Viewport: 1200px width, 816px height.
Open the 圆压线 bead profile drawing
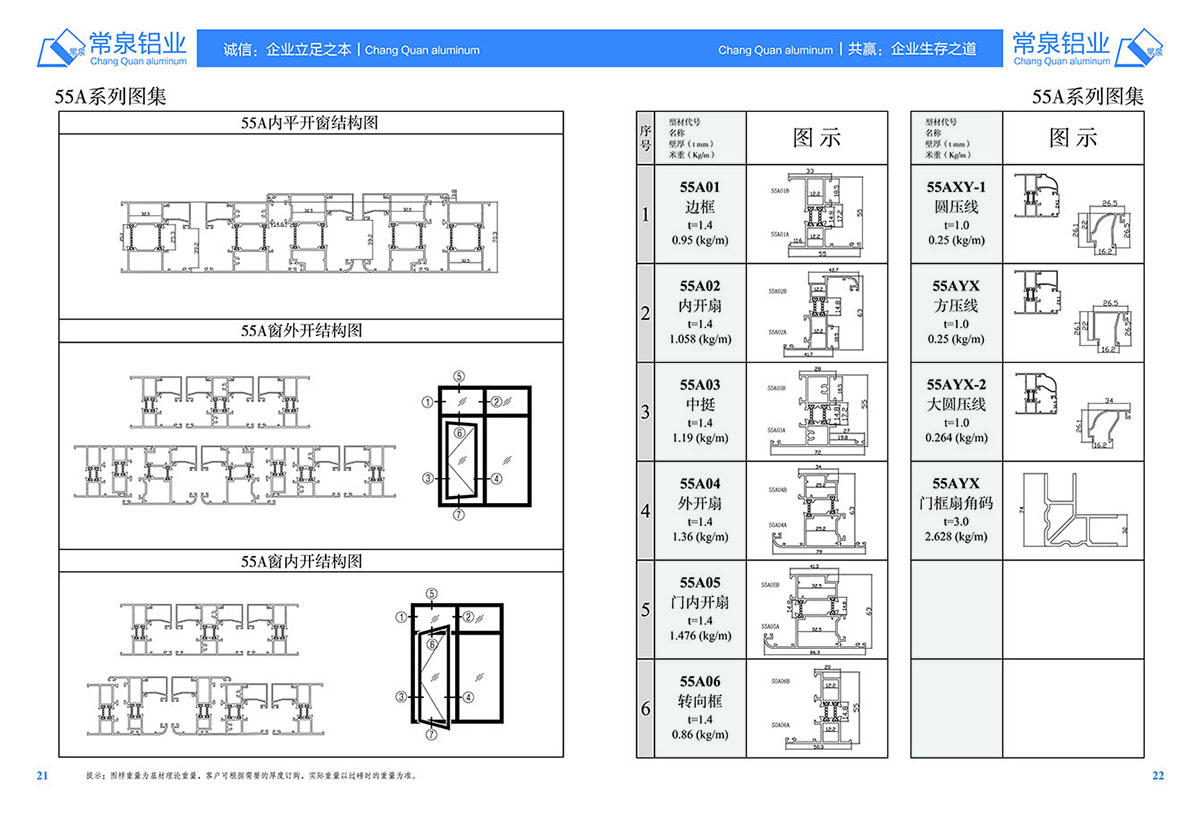tap(1073, 214)
